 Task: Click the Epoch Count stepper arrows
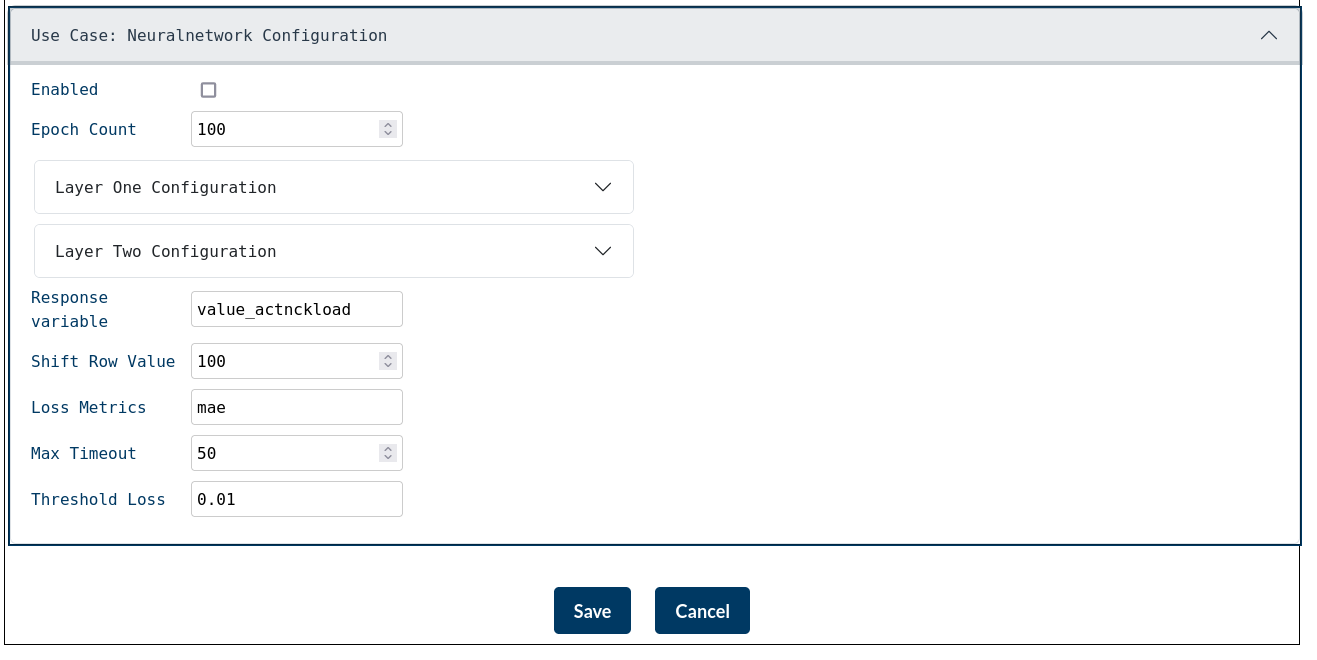pos(388,129)
